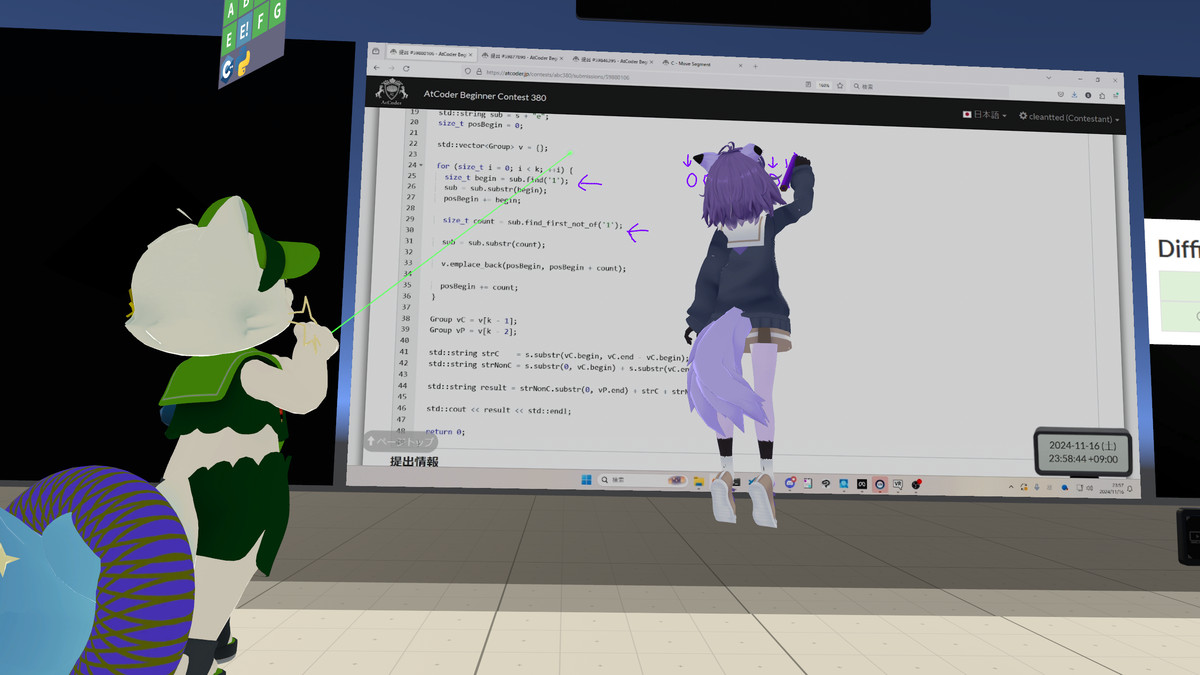Image resolution: width=1200 pixels, height=675 pixels.
Task: Click the AtCoder logo
Action: pyautogui.click(x=392, y=93)
